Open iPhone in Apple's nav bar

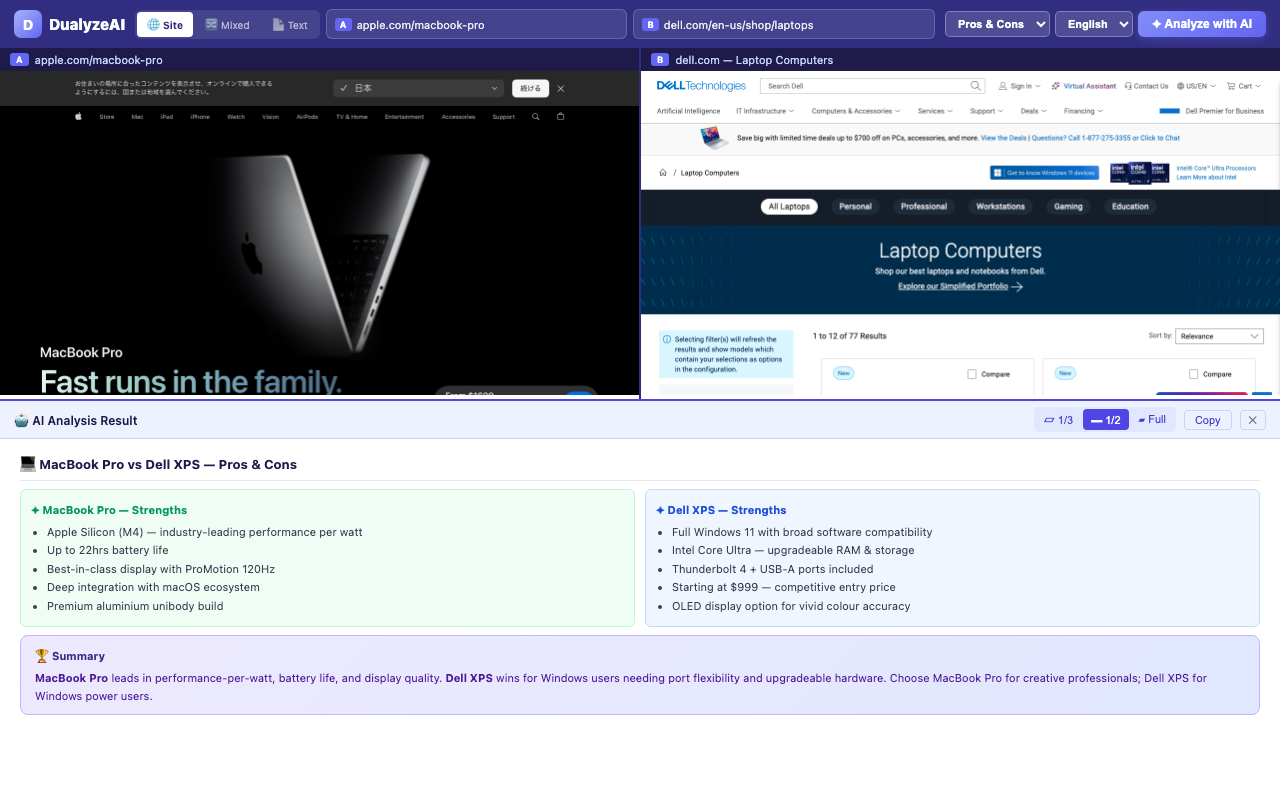click(x=200, y=117)
